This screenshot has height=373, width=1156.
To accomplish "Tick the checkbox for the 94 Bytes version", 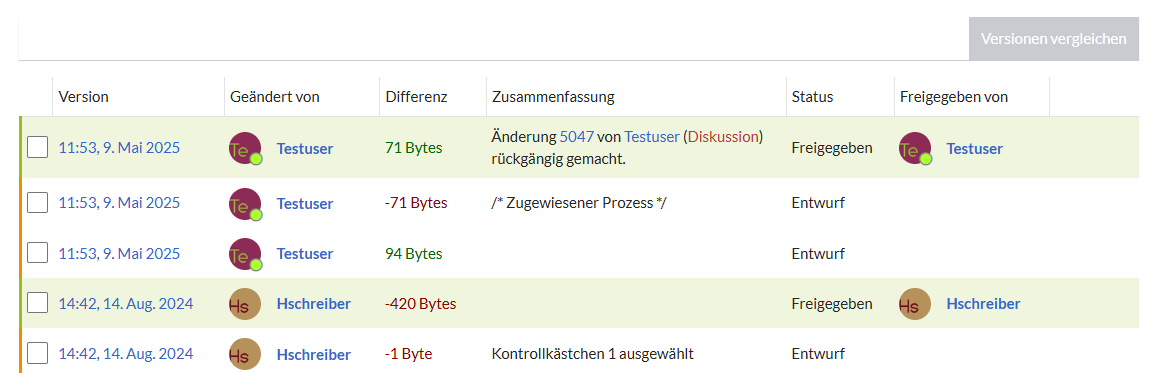I will (38, 253).
